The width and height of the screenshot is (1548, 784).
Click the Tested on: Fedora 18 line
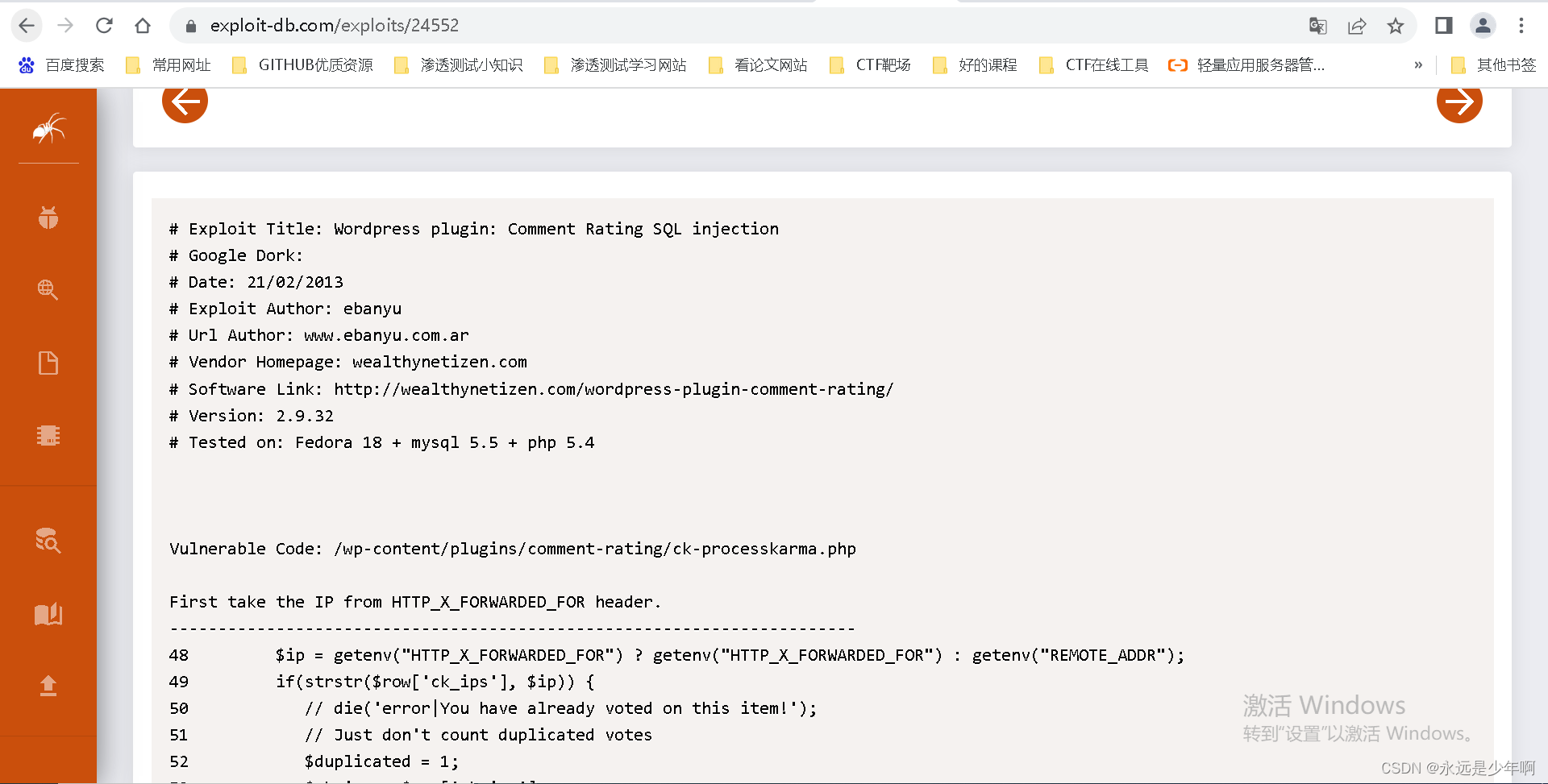coord(382,442)
